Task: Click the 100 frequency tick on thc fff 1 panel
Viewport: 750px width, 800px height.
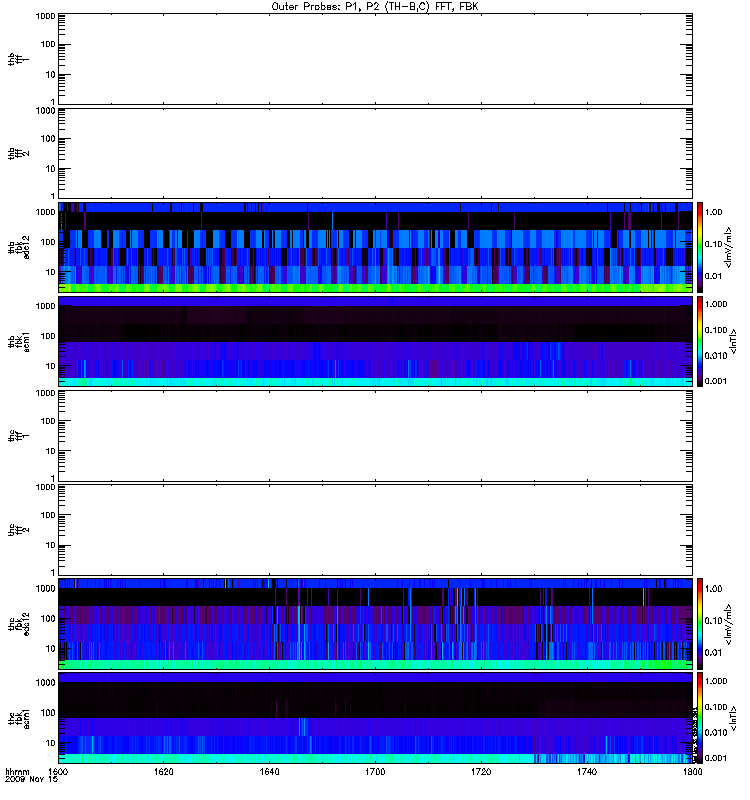Action: [48, 421]
